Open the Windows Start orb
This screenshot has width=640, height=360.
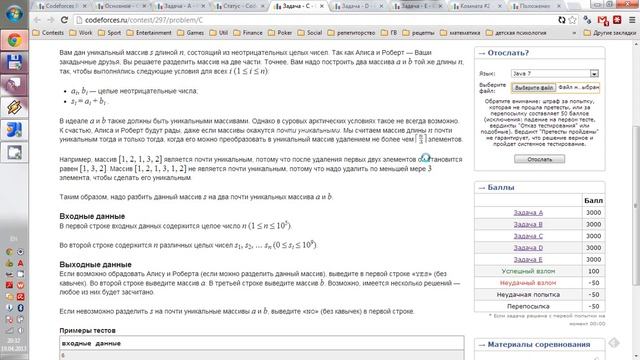pos(14,14)
